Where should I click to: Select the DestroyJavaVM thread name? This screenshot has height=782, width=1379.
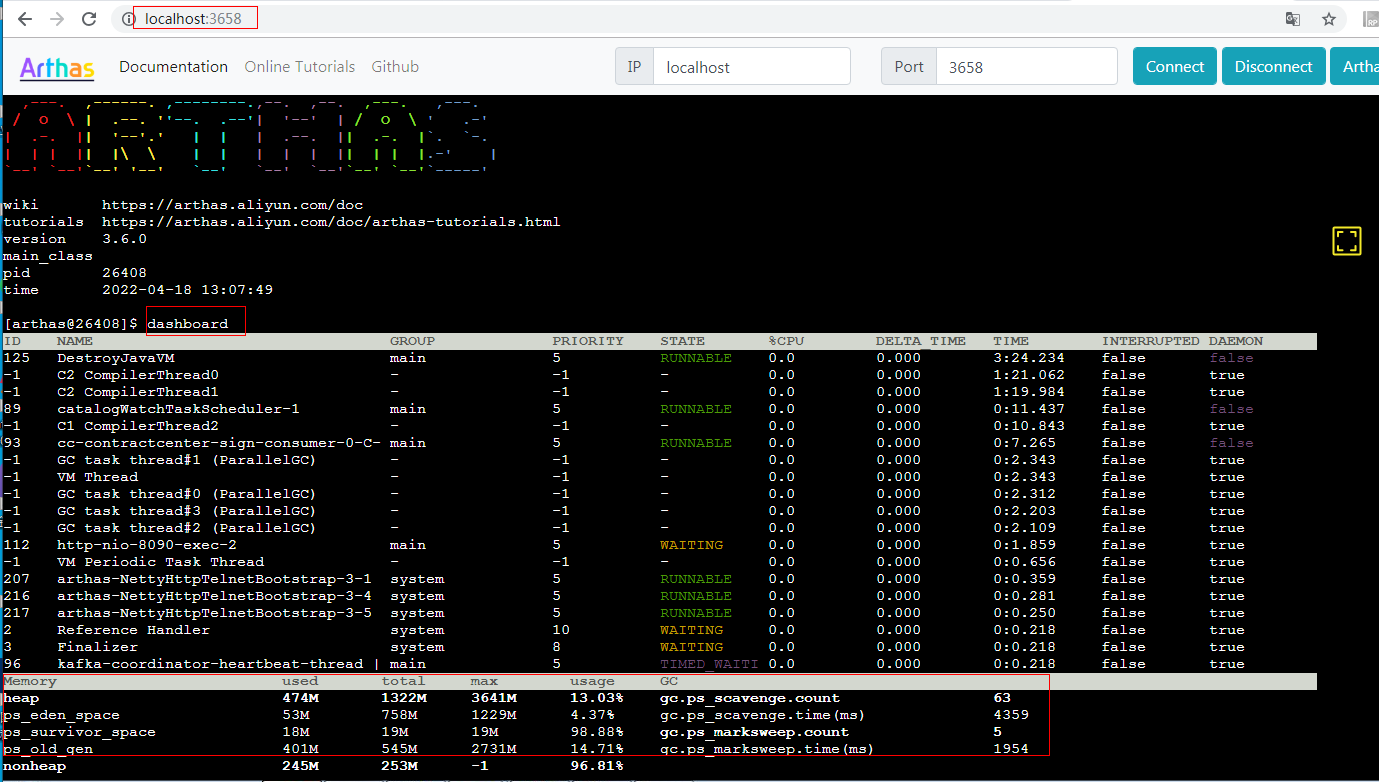(x=116, y=358)
